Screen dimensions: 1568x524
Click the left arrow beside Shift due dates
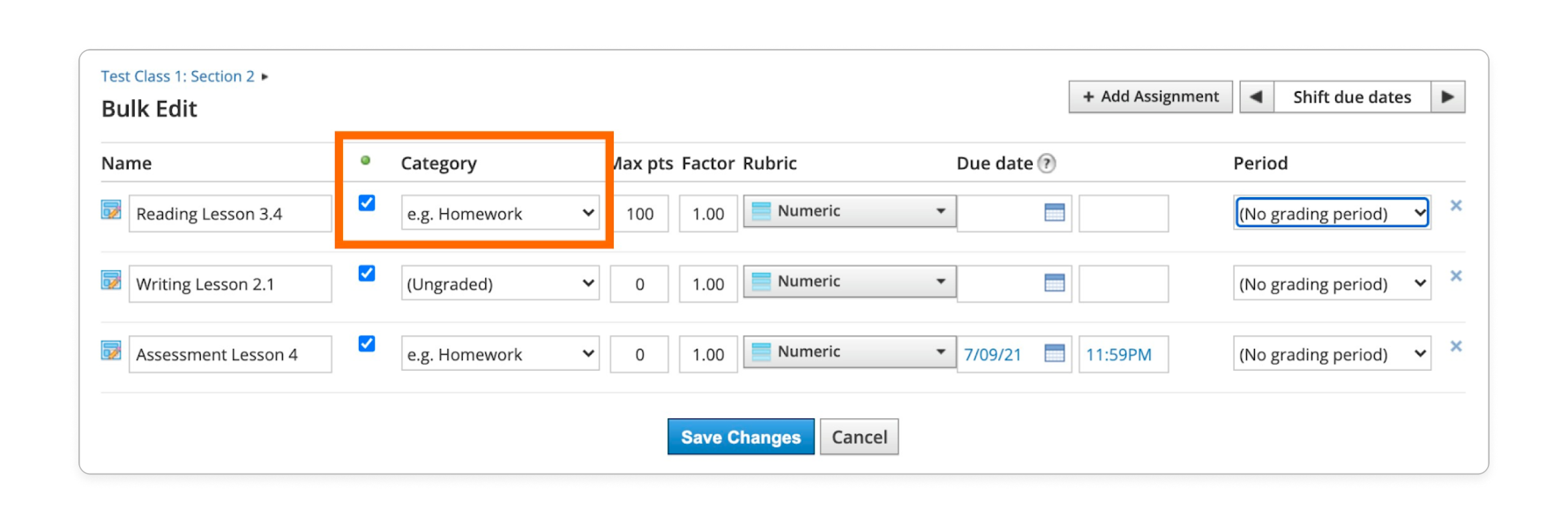(x=1256, y=96)
